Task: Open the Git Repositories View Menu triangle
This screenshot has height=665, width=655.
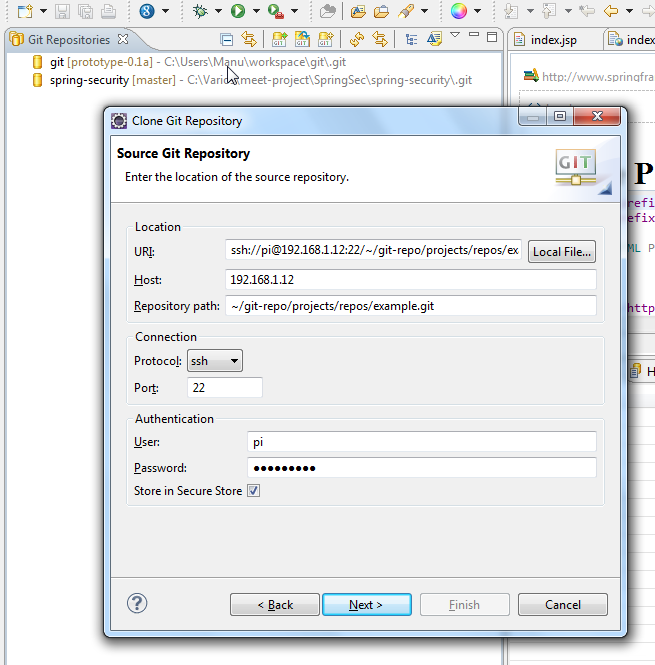Action: click(455, 35)
